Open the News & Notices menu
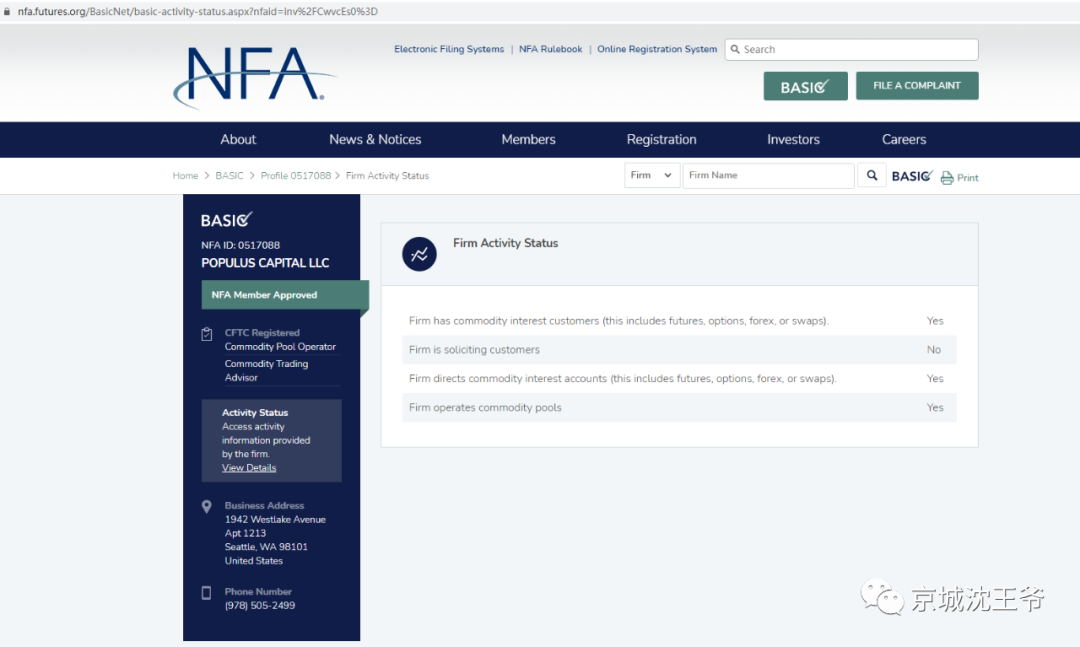1080x647 pixels. pyautogui.click(x=375, y=140)
